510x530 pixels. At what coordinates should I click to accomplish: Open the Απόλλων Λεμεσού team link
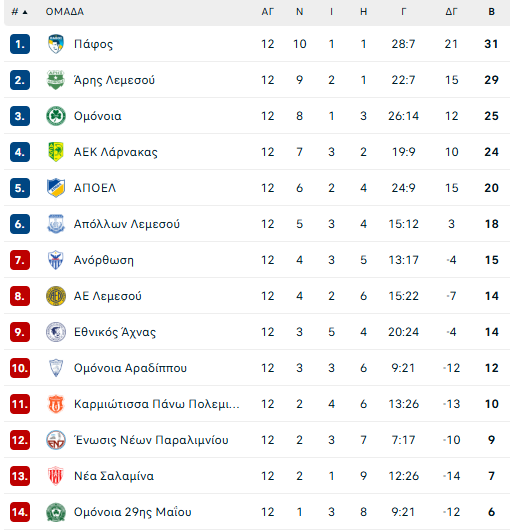127,224
